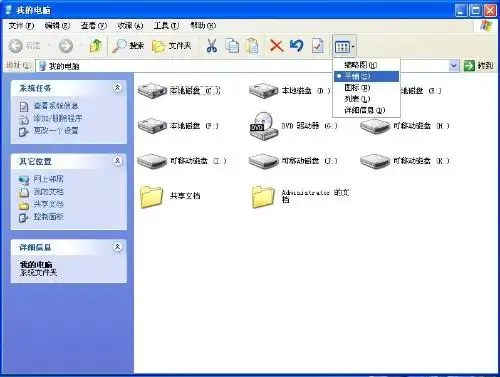Select removable disk (J:) icon
The width and height of the screenshot is (500, 377).
click(263, 161)
